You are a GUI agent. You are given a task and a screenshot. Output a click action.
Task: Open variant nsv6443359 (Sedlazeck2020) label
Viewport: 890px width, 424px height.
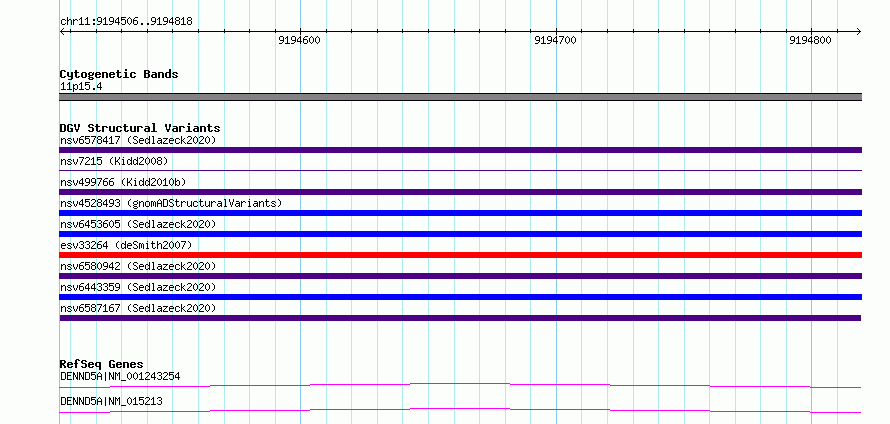click(138, 287)
